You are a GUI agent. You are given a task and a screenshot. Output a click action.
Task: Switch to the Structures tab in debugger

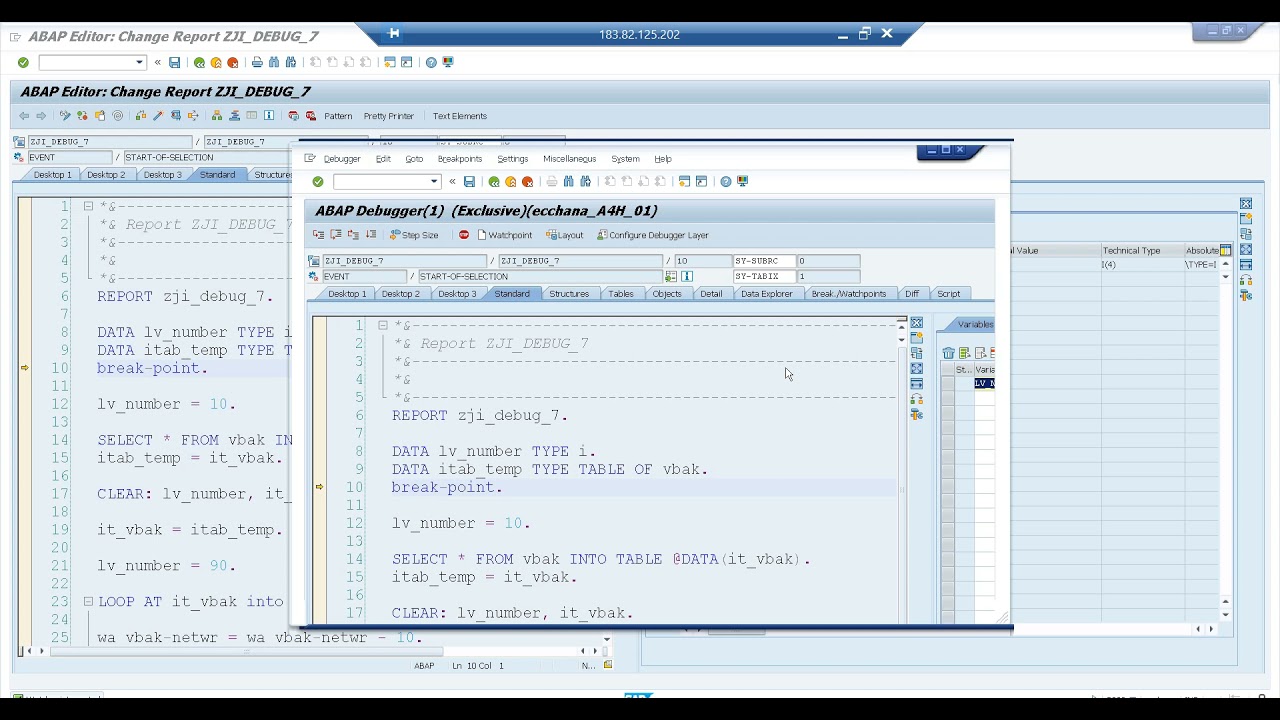[568, 294]
